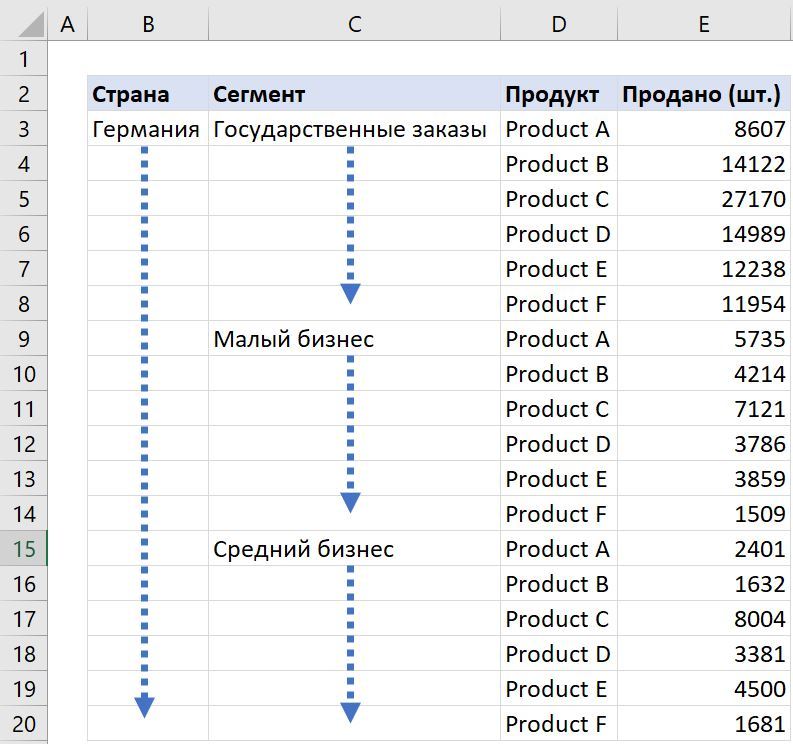Click Product A in row 3

pos(559,129)
